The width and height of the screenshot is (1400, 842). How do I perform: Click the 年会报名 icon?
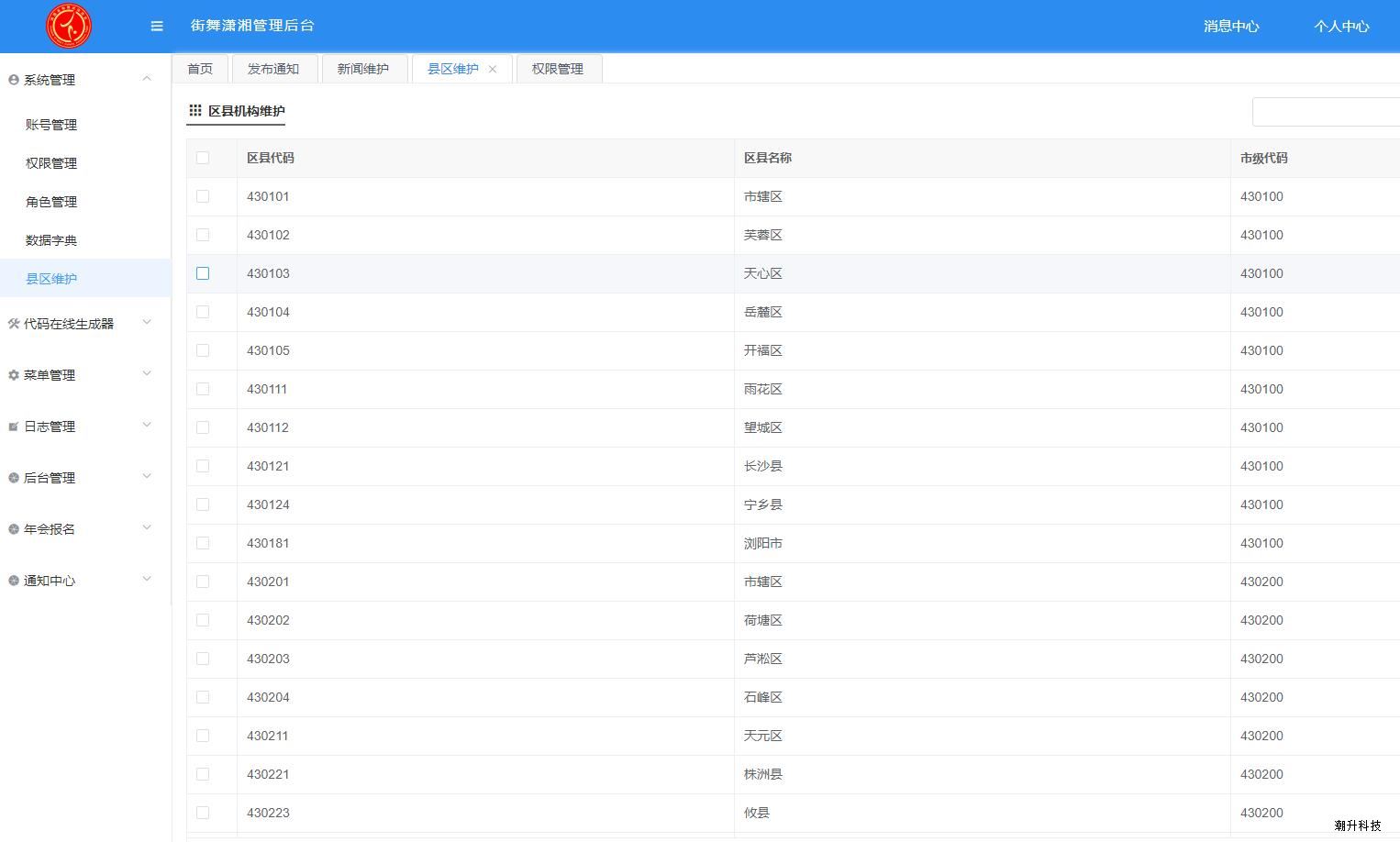[14, 529]
